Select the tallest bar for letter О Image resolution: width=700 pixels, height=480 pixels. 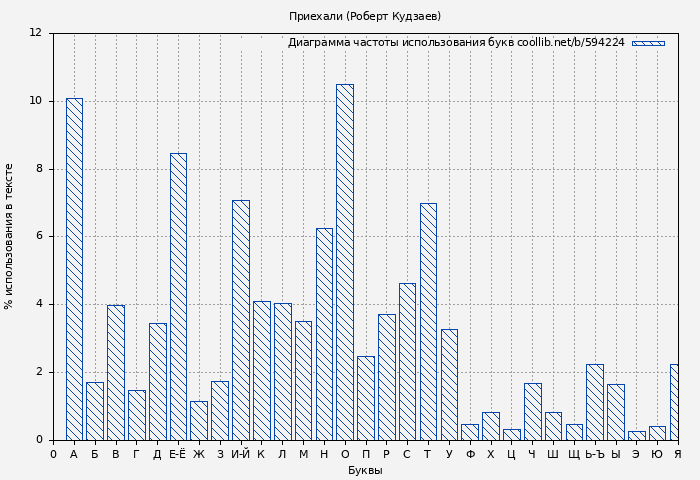[345, 262]
